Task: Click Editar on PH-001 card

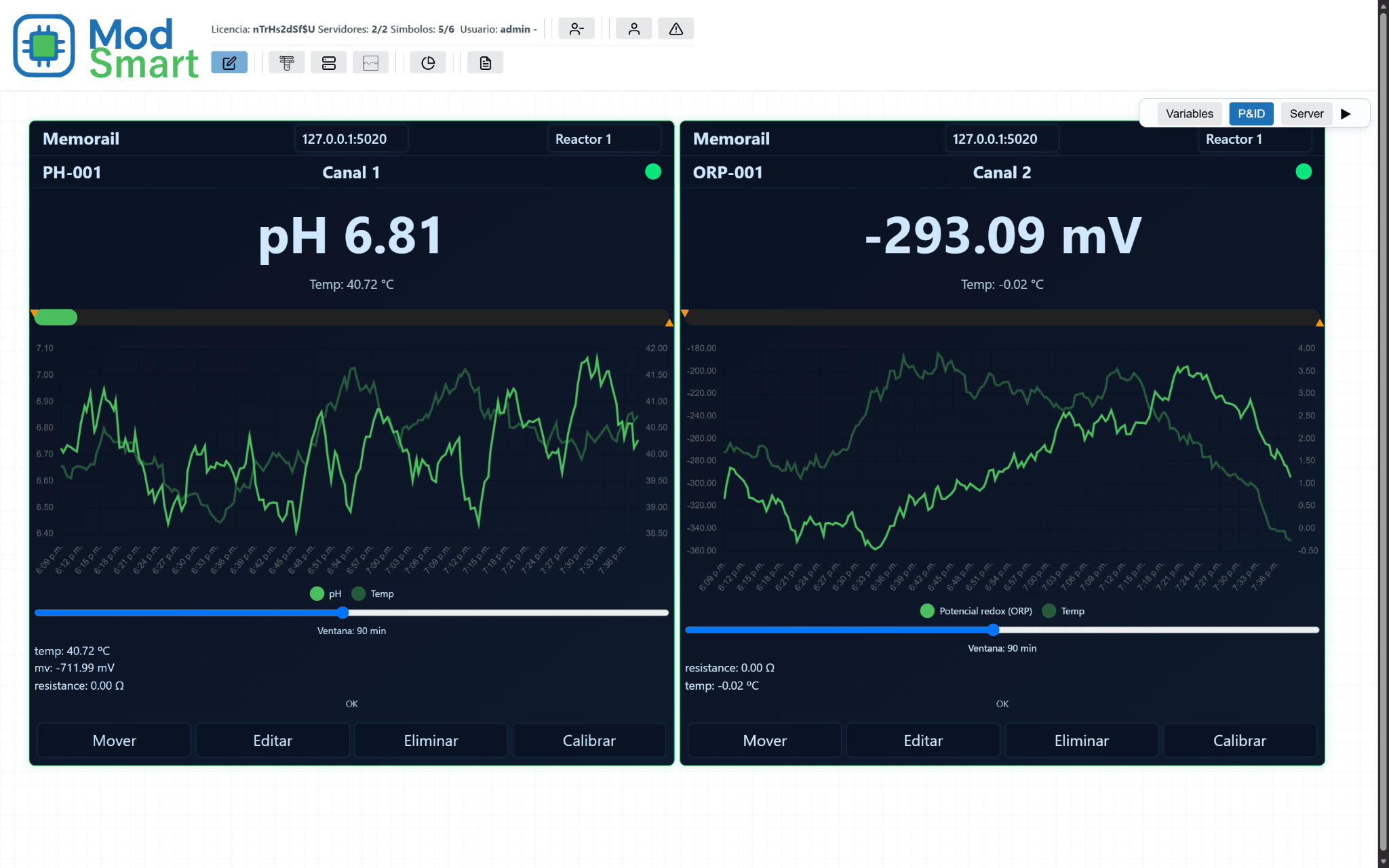Action: point(273,741)
